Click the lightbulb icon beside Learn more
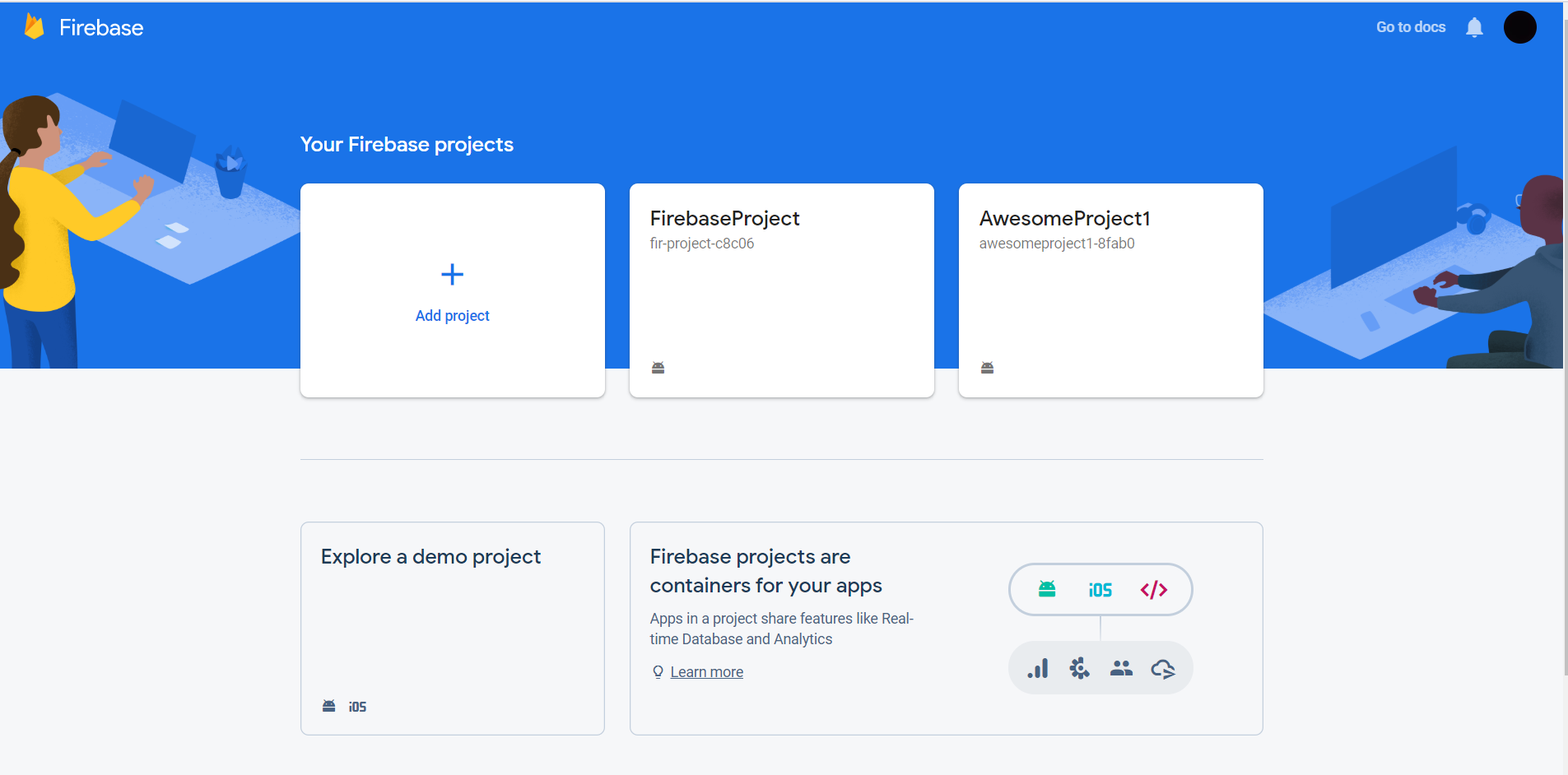The image size is (1568, 775). click(x=658, y=671)
